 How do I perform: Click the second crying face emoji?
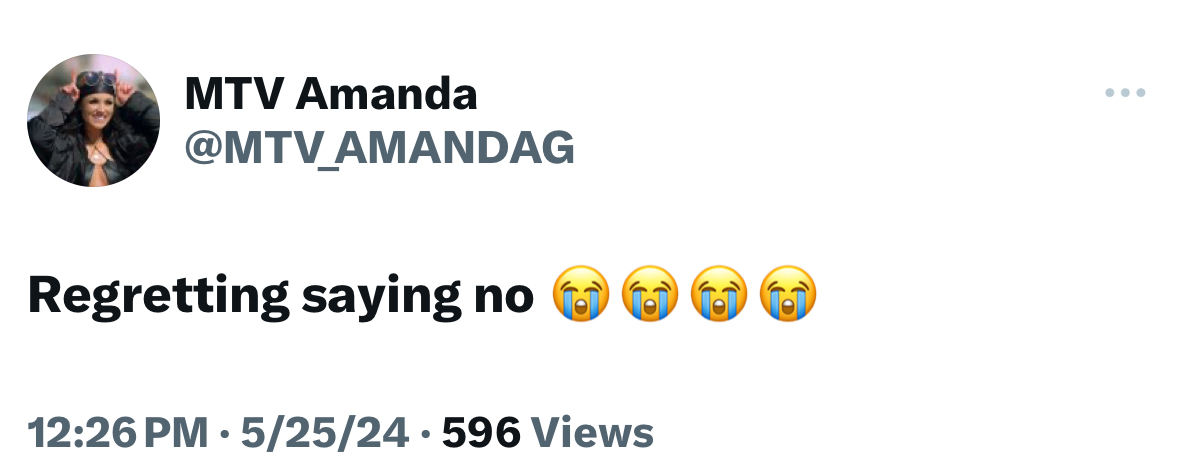(x=650, y=294)
